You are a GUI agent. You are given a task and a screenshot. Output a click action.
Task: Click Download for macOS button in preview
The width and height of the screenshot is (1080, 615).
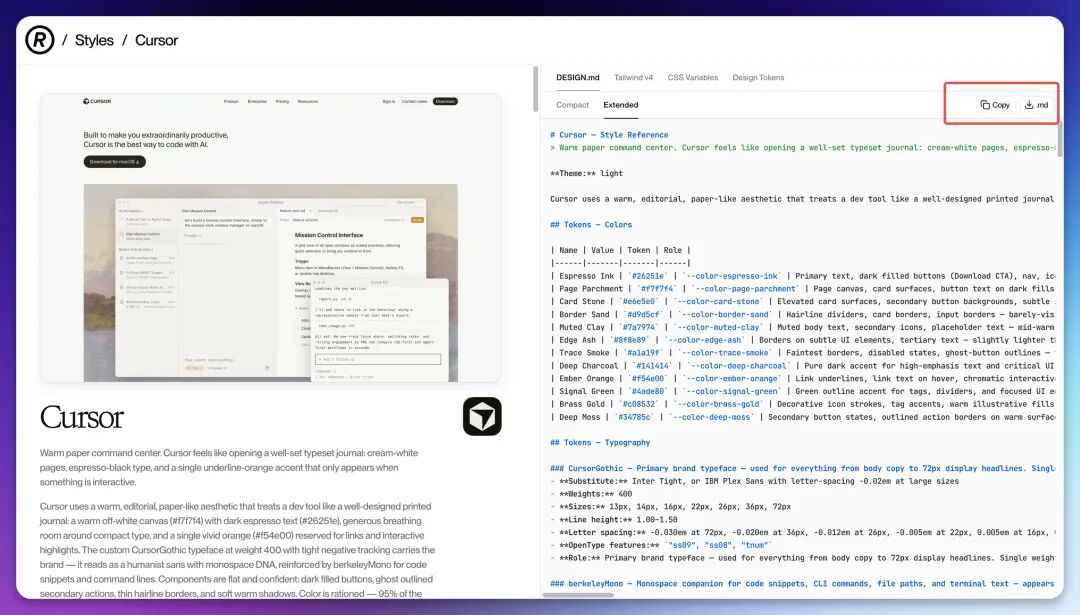click(x=114, y=162)
